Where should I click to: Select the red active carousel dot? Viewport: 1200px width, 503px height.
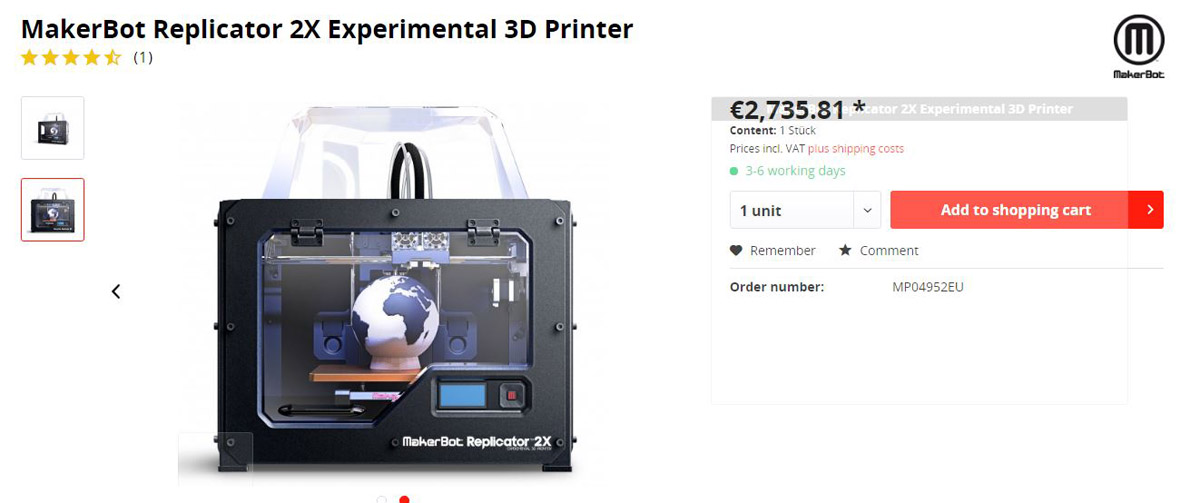(x=404, y=499)
